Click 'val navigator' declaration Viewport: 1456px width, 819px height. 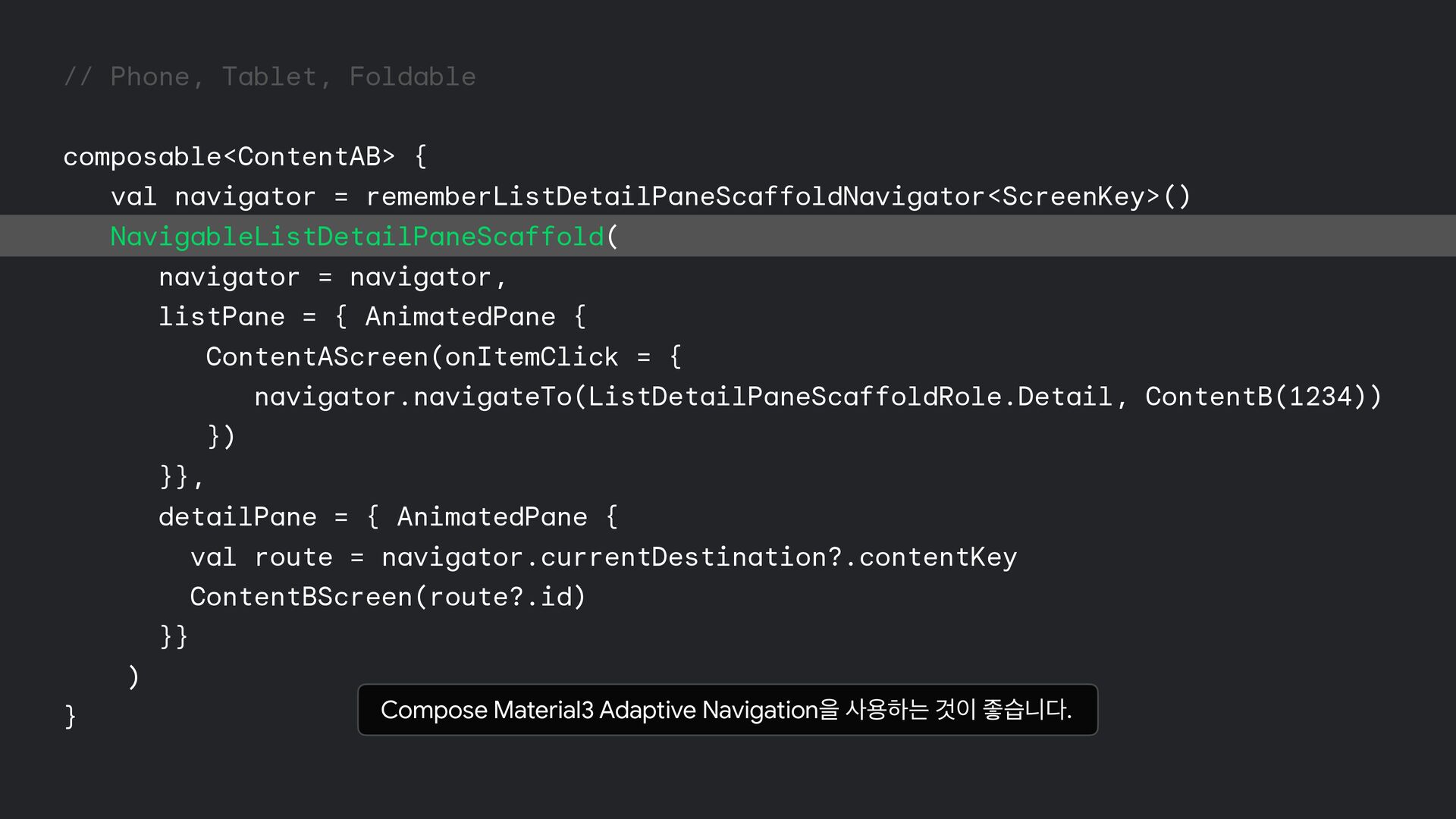213,196
